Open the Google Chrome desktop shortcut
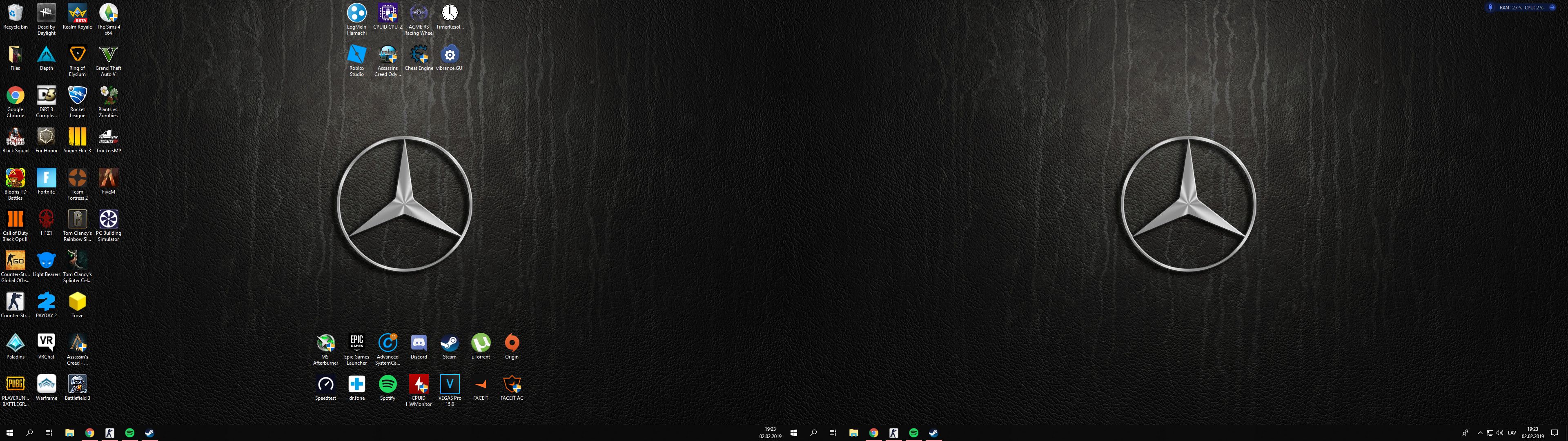 coord(15,102)
